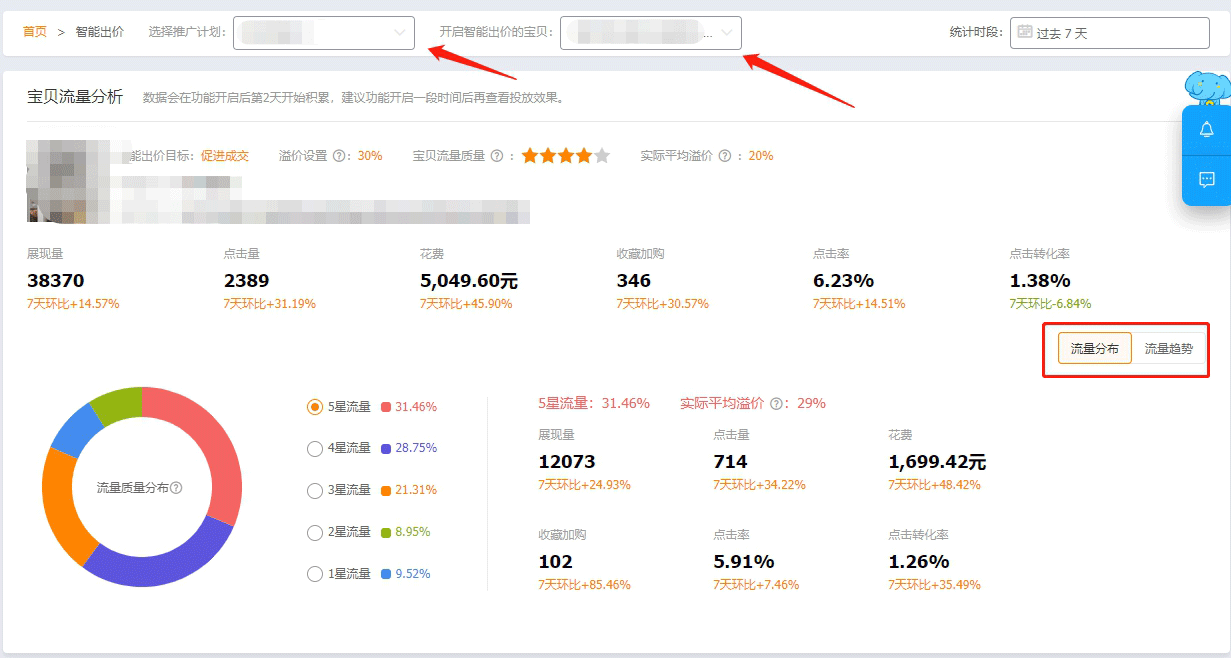Image resolution: width=1231 pixels, height=658 pixels.
Task: Open the 过去 7 天 time range selector
Action: [x=1110, y=33]
